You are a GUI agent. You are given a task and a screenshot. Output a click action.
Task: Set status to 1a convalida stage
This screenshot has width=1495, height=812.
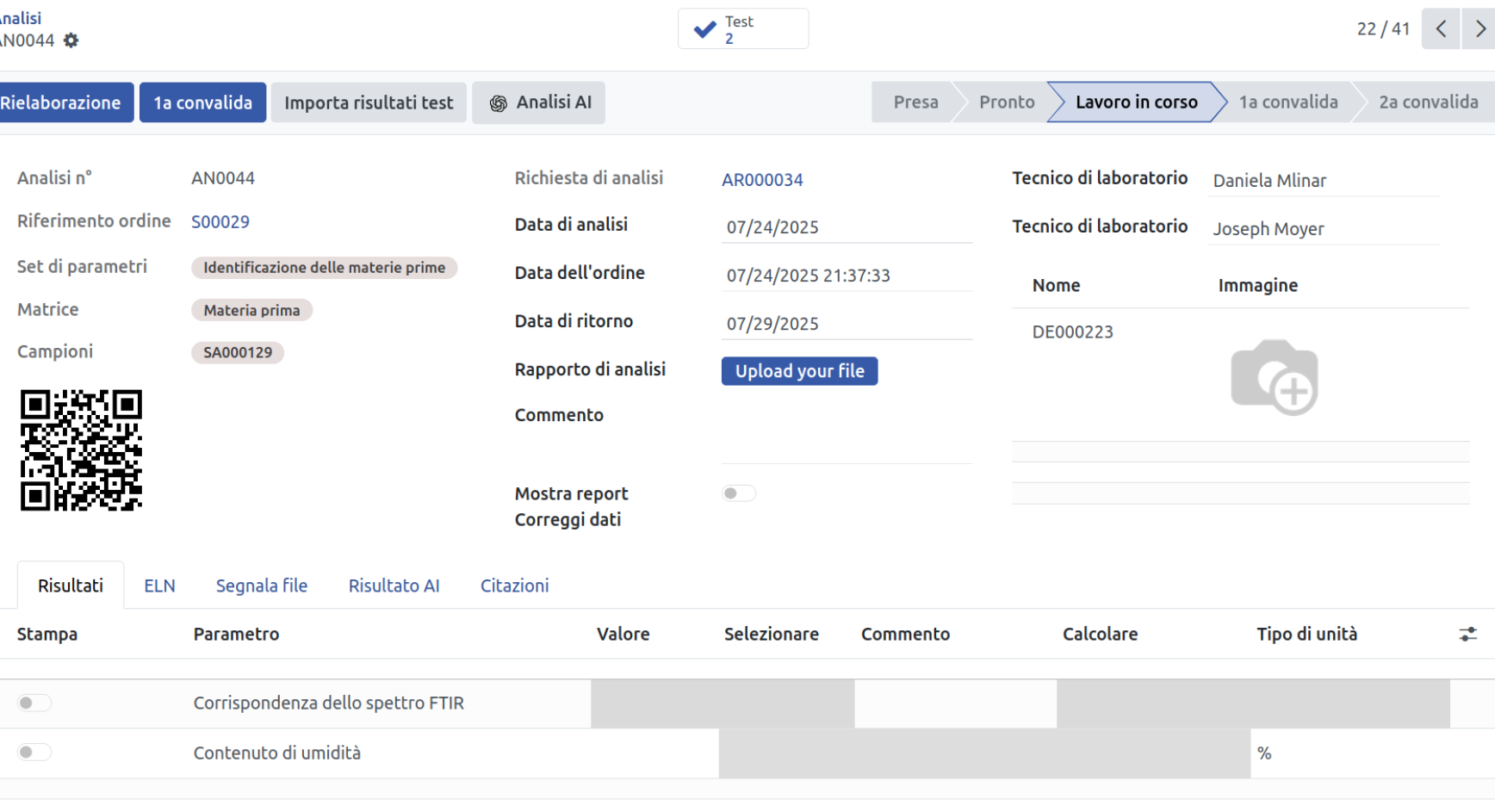1287,102
